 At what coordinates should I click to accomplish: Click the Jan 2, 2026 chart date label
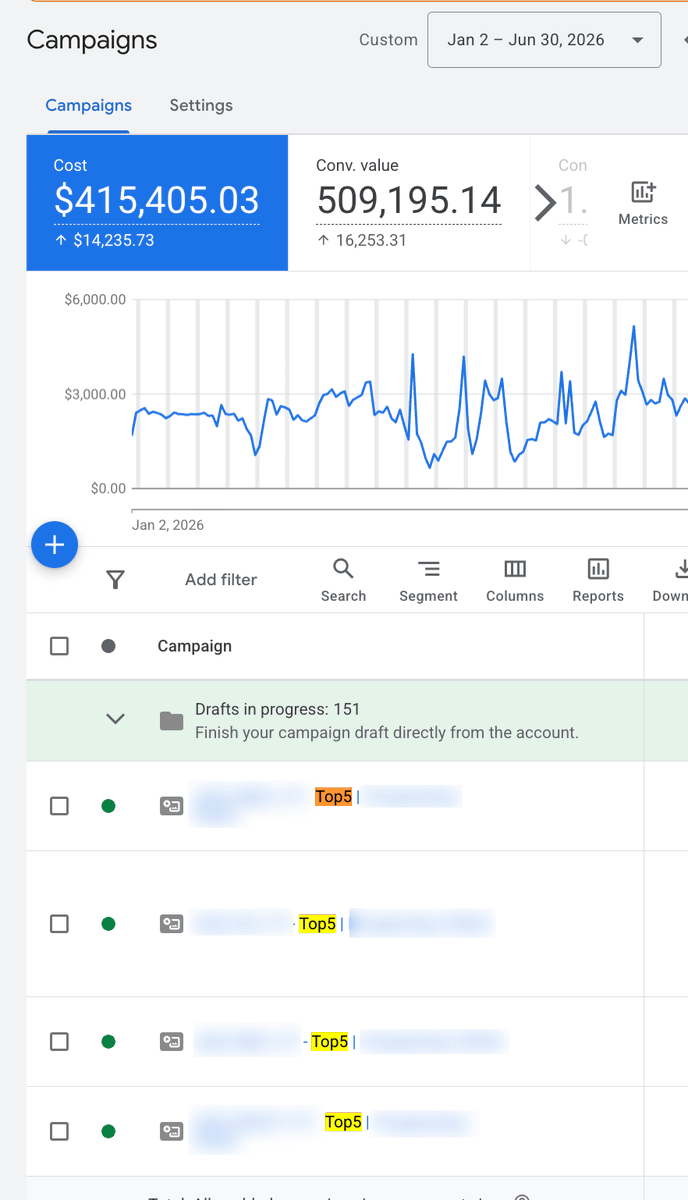(168, 525)
